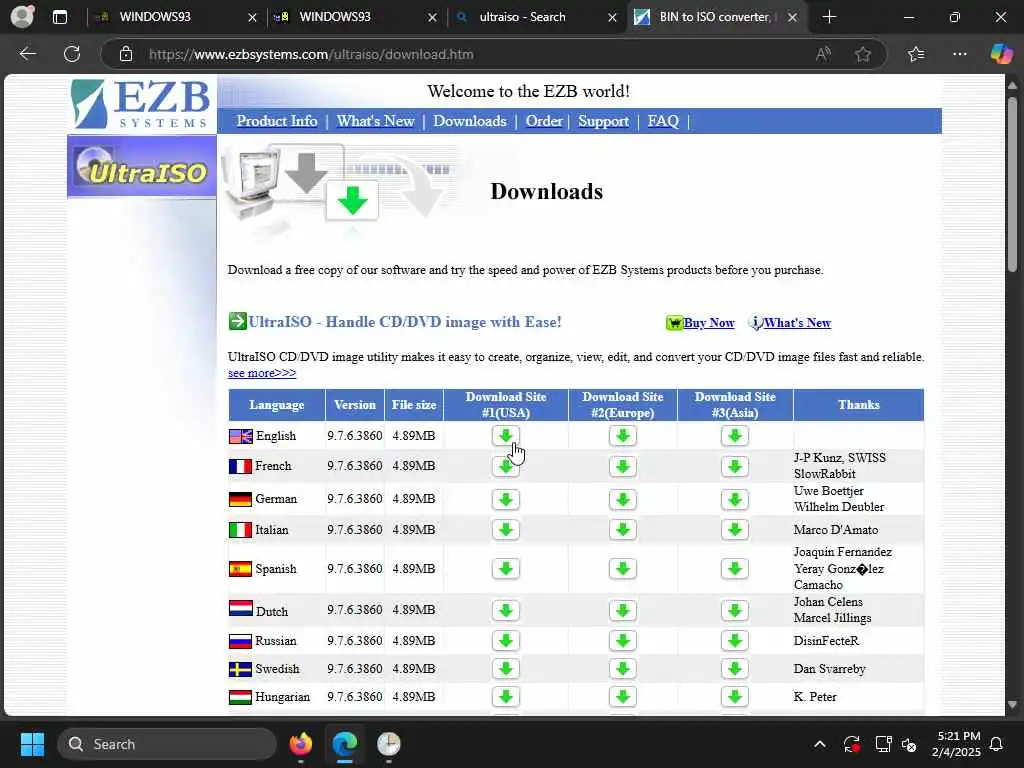
Task: Download Dutch version from Asia site
Action: pyautogui.click(x=735, y=611)
